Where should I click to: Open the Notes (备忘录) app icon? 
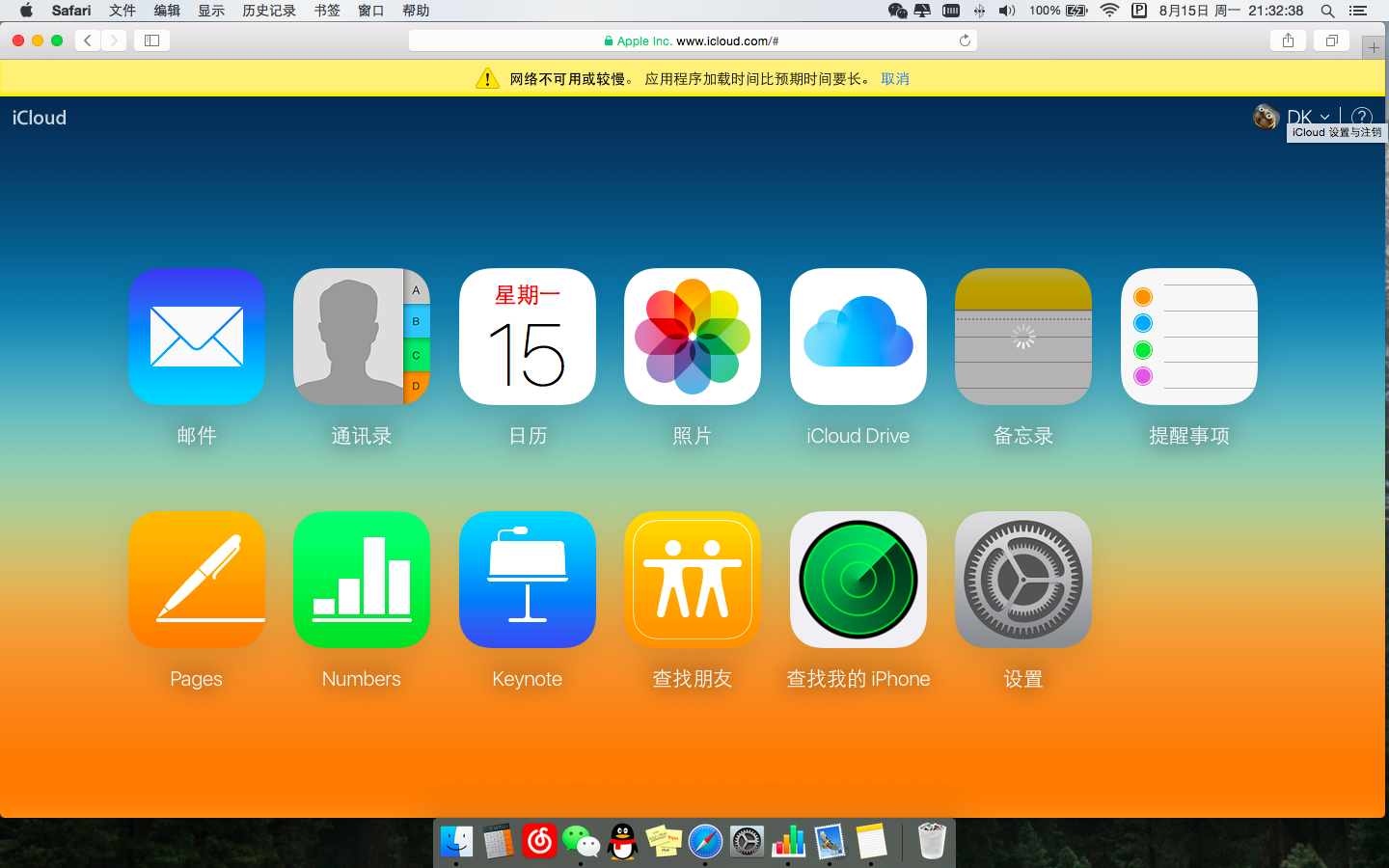click(1023, 337)
